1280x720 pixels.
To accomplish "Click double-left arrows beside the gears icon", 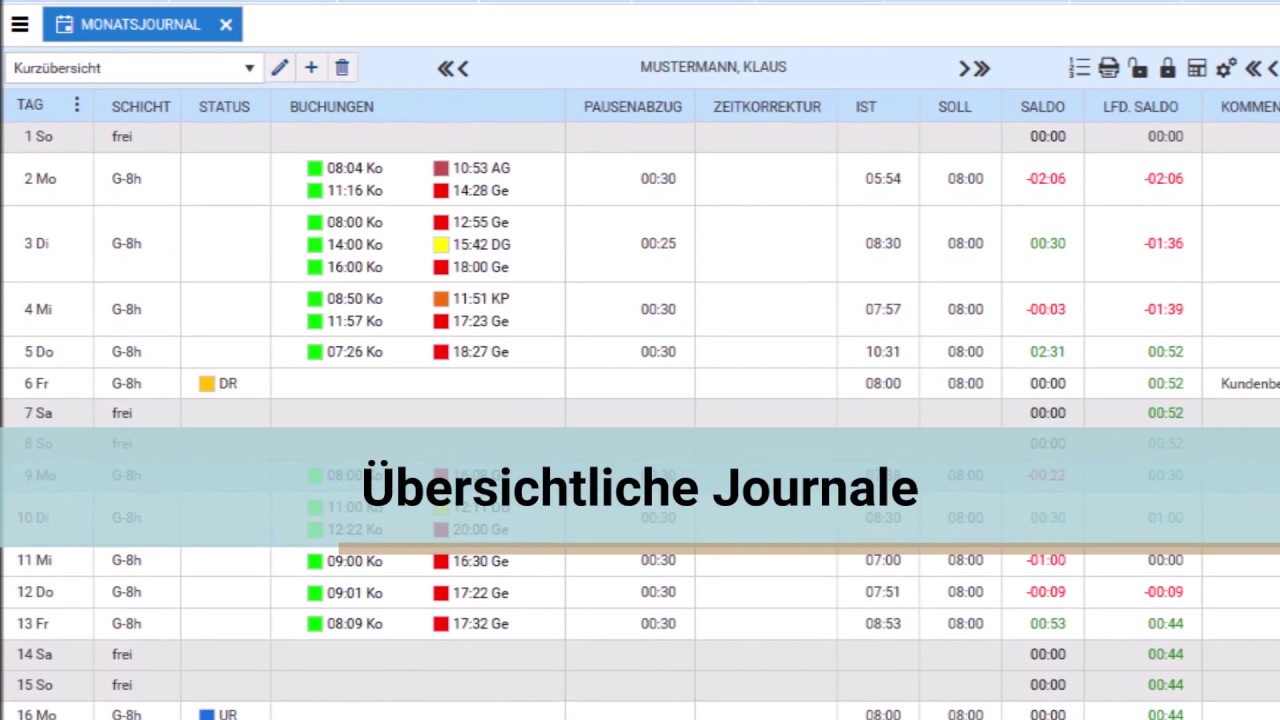I will 1253,68.
